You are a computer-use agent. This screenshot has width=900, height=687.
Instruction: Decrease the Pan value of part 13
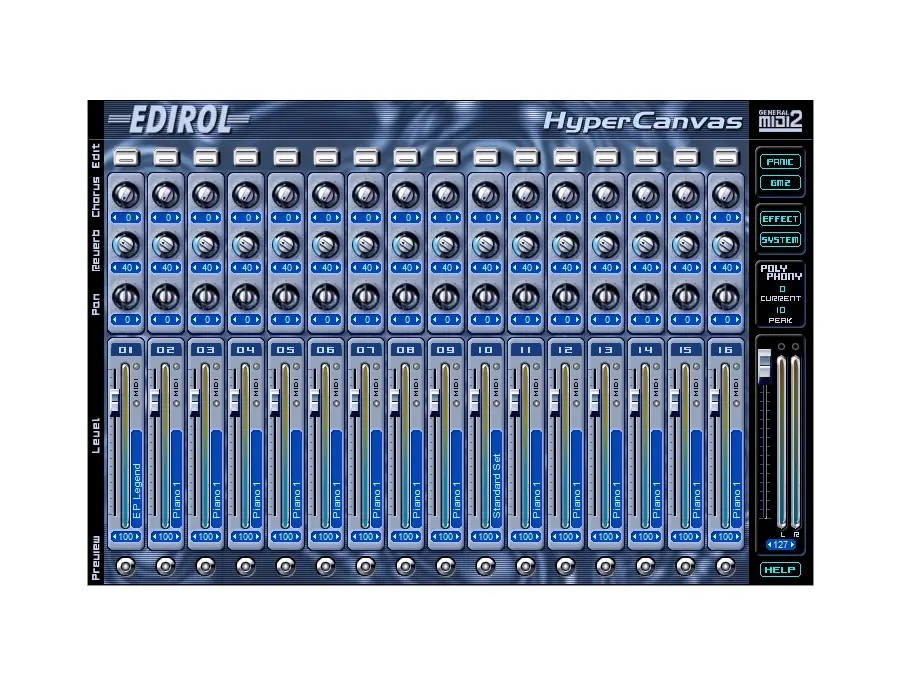click(x=594, y=320)
